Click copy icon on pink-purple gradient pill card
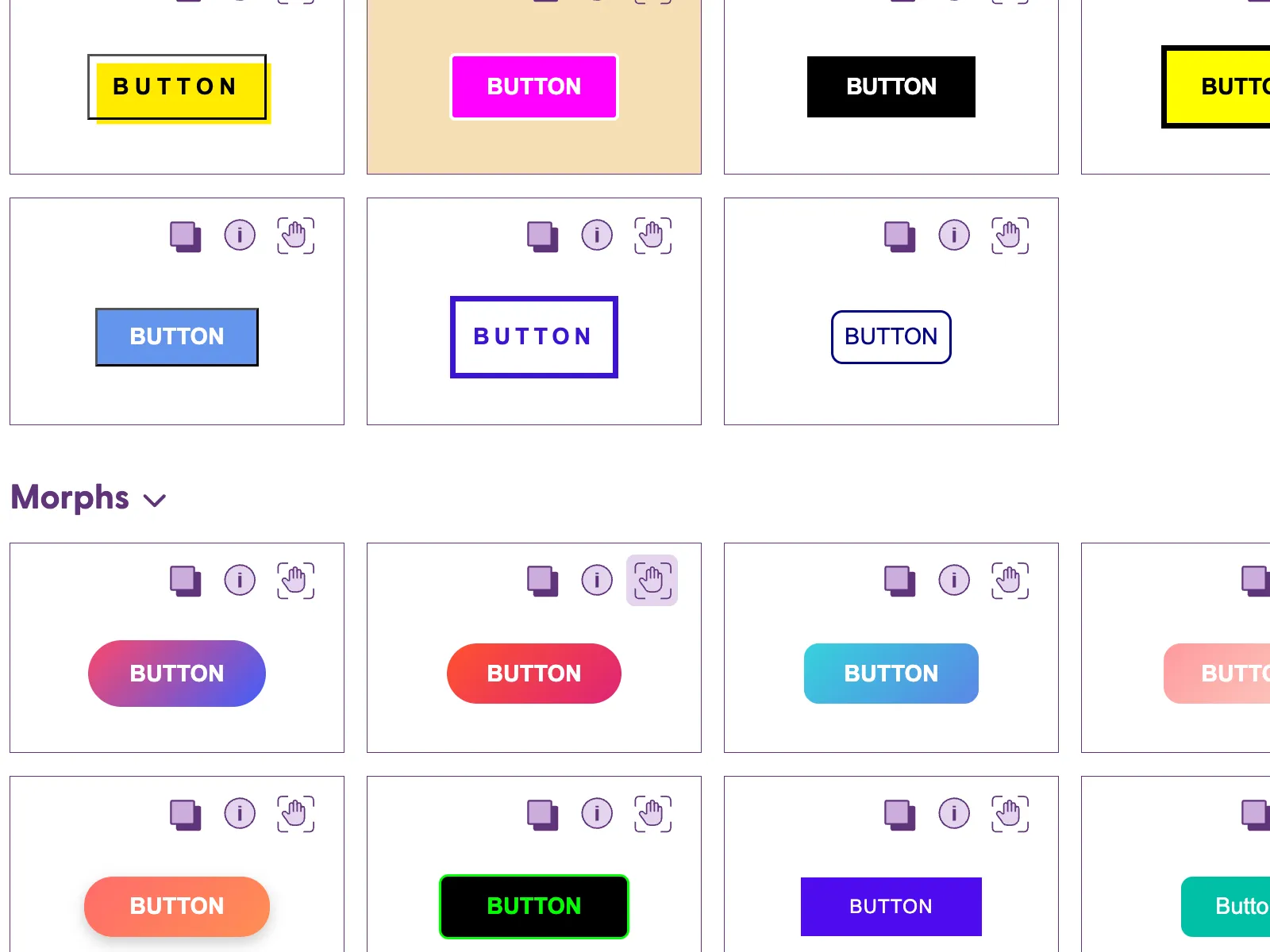 (186, 581)
